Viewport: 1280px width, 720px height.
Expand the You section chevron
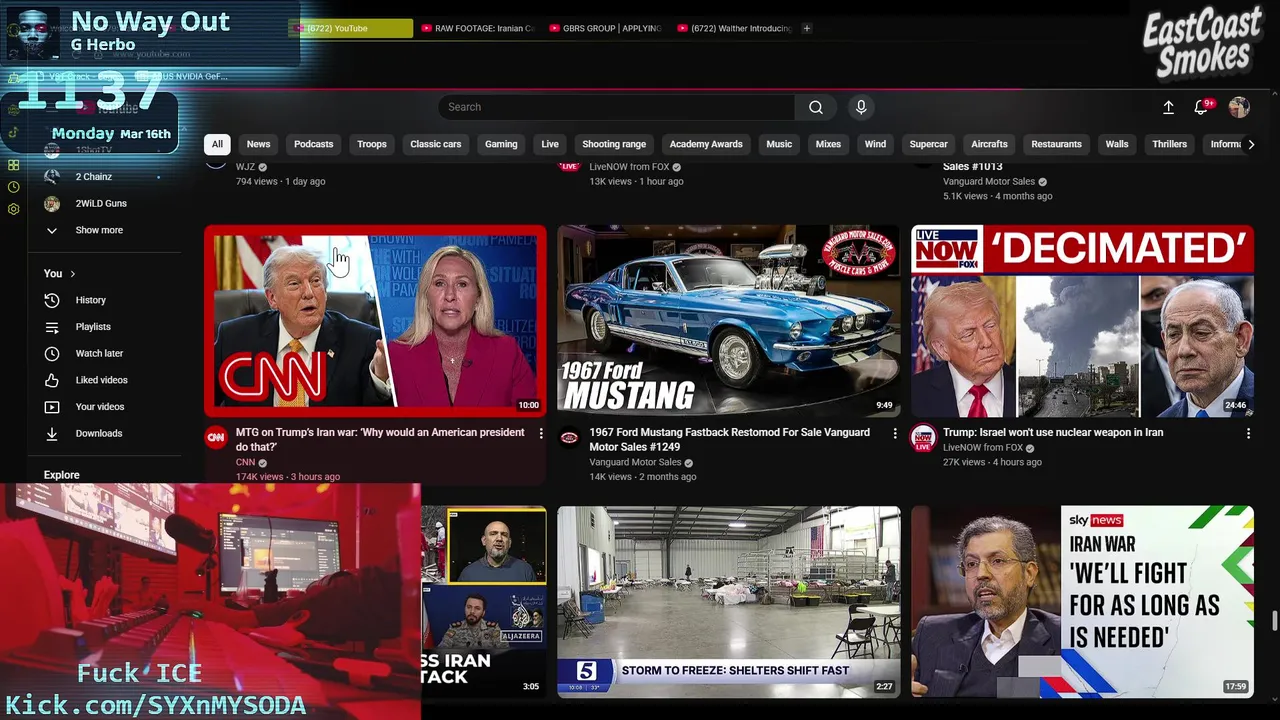coord(72,273)
